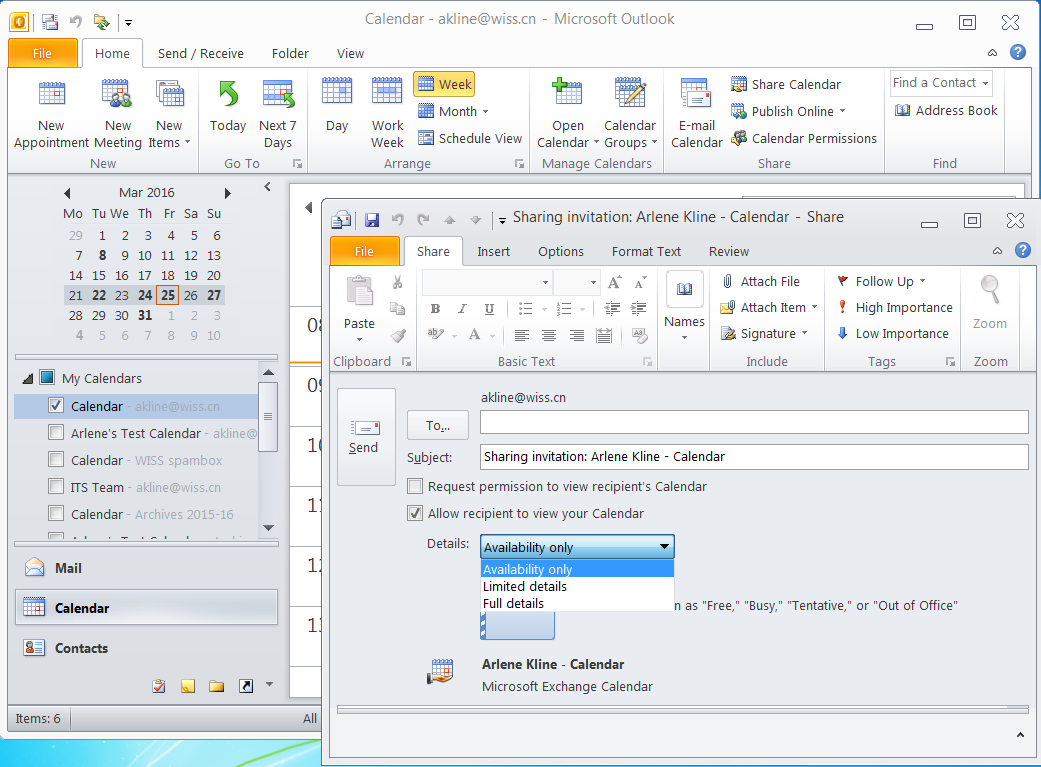The width and height of the screenshot is (1041, 767).
Task: Uncheck Calendar akline@wiss.cn checkbox
Action: tap(56, 406)
